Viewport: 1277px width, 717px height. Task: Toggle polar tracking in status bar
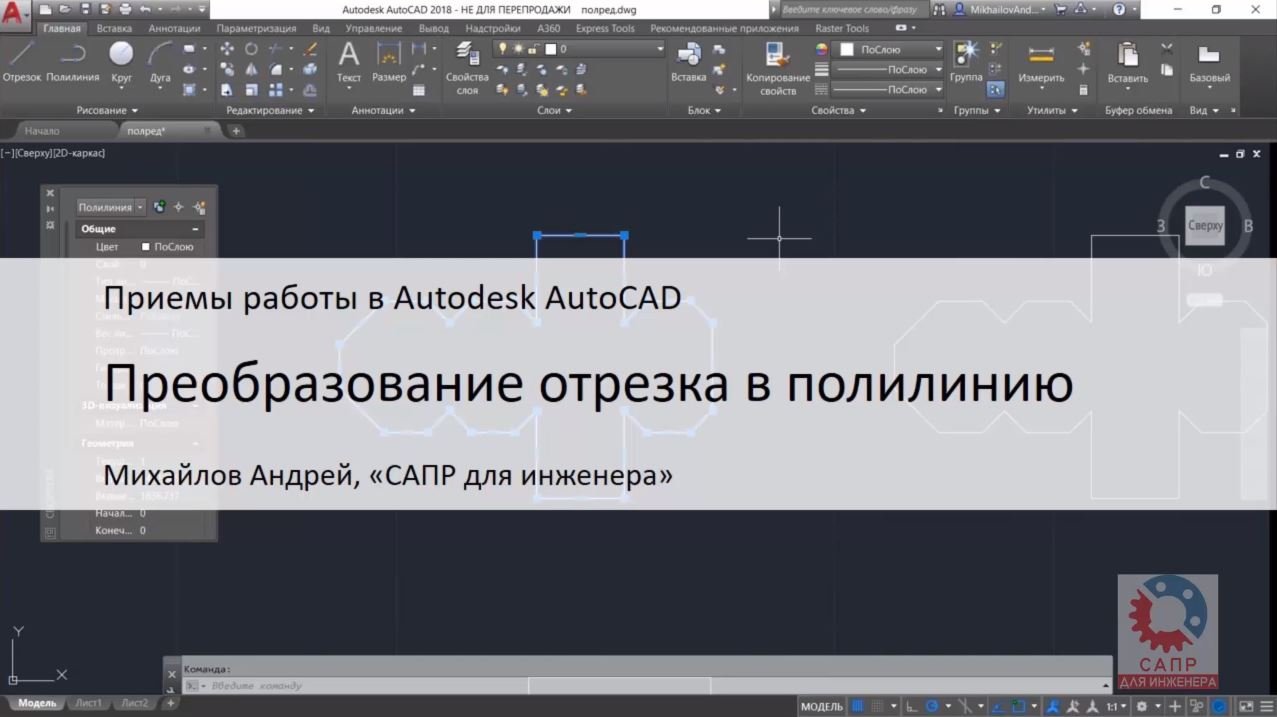[x=934, y=706]
